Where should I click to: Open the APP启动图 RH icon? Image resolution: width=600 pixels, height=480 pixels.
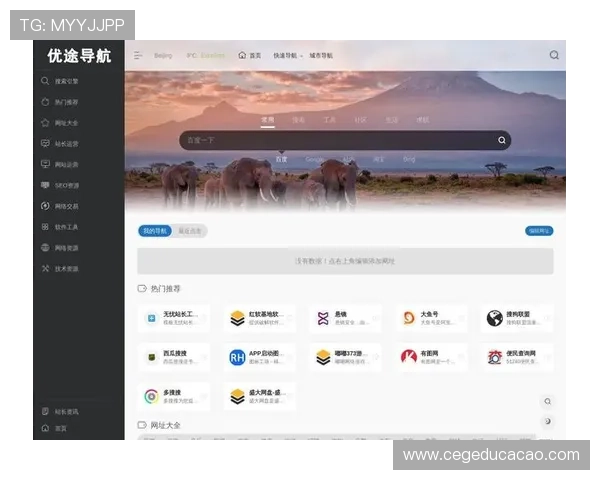237,357
